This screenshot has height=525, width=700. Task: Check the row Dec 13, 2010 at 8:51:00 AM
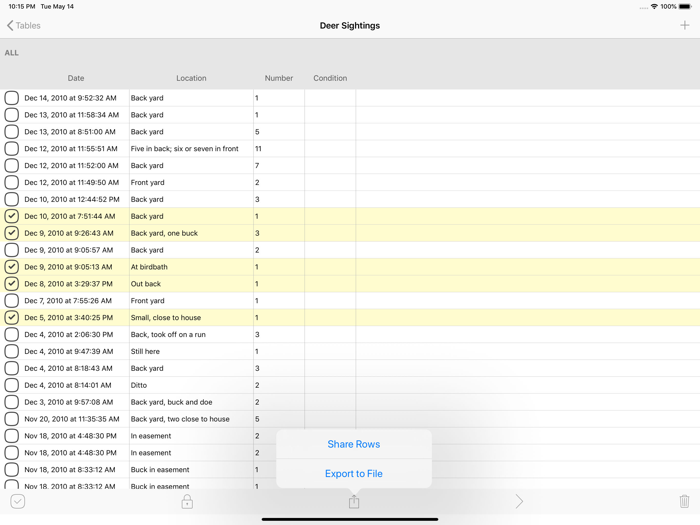point(12,132)
